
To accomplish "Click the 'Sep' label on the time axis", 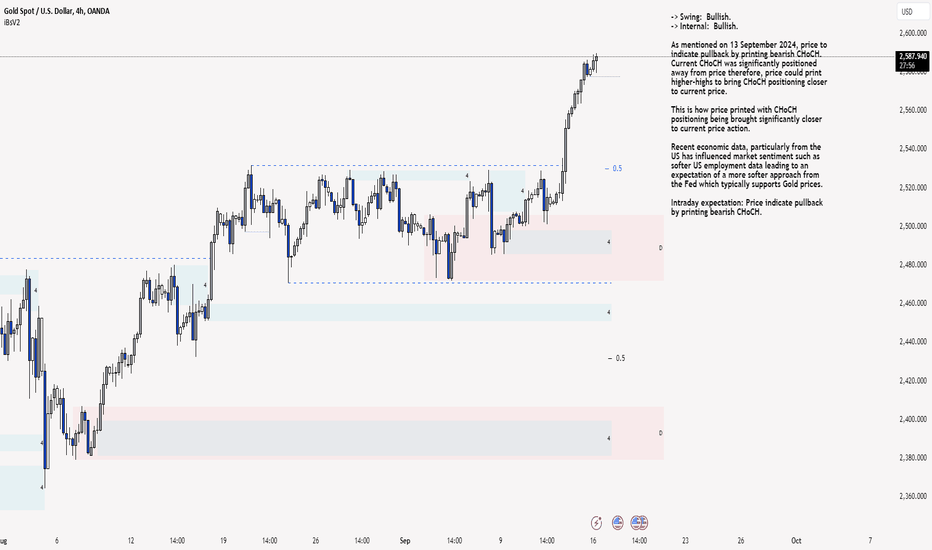I will [x=405, y=540].
